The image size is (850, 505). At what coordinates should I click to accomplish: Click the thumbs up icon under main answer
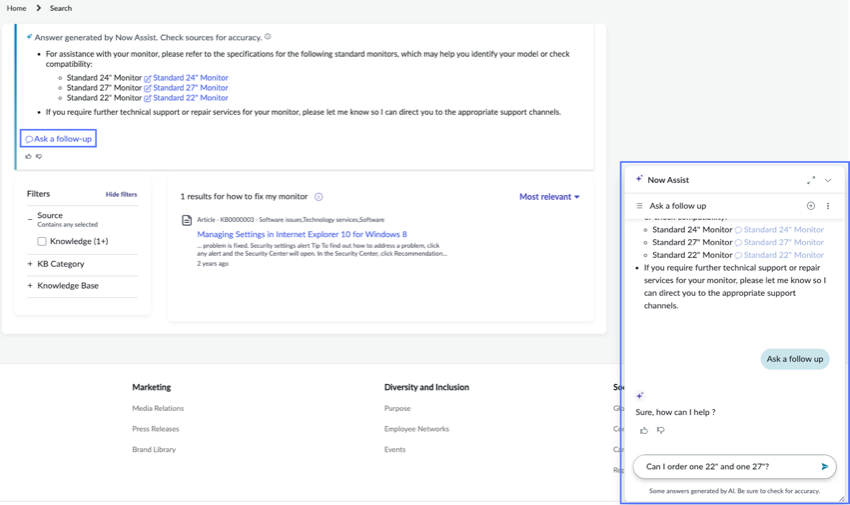coord(28,157)
